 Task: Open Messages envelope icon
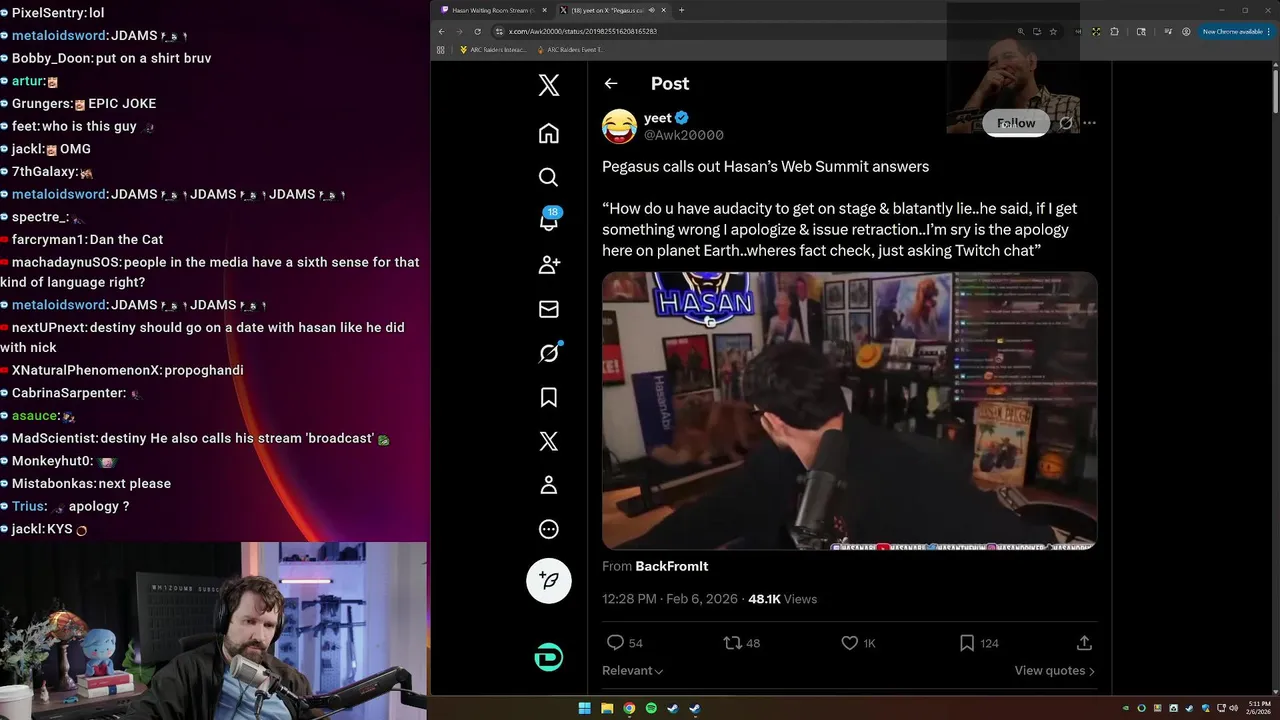[x=549, y=309]
